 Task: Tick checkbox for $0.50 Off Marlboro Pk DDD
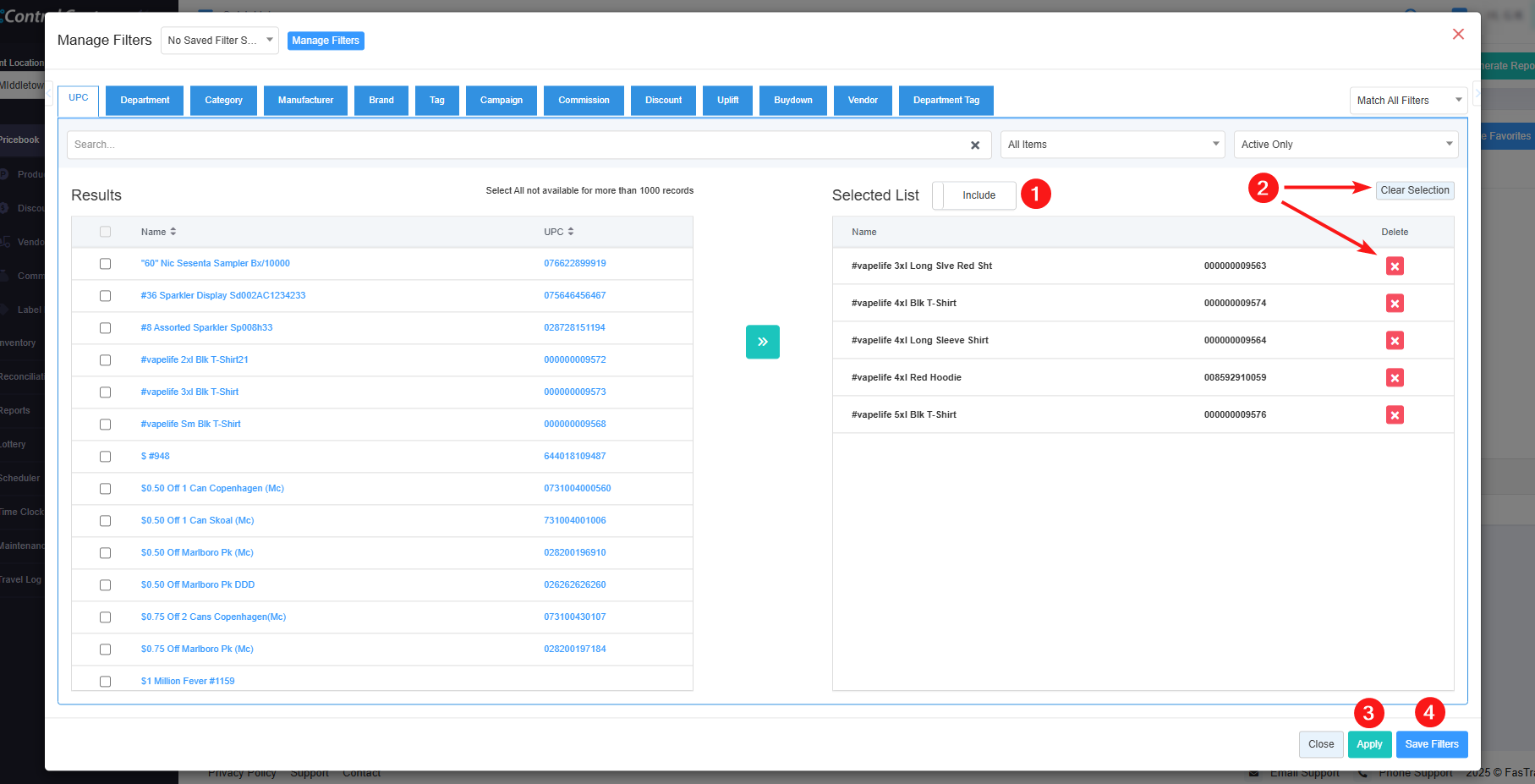click(x=106, y=585)
